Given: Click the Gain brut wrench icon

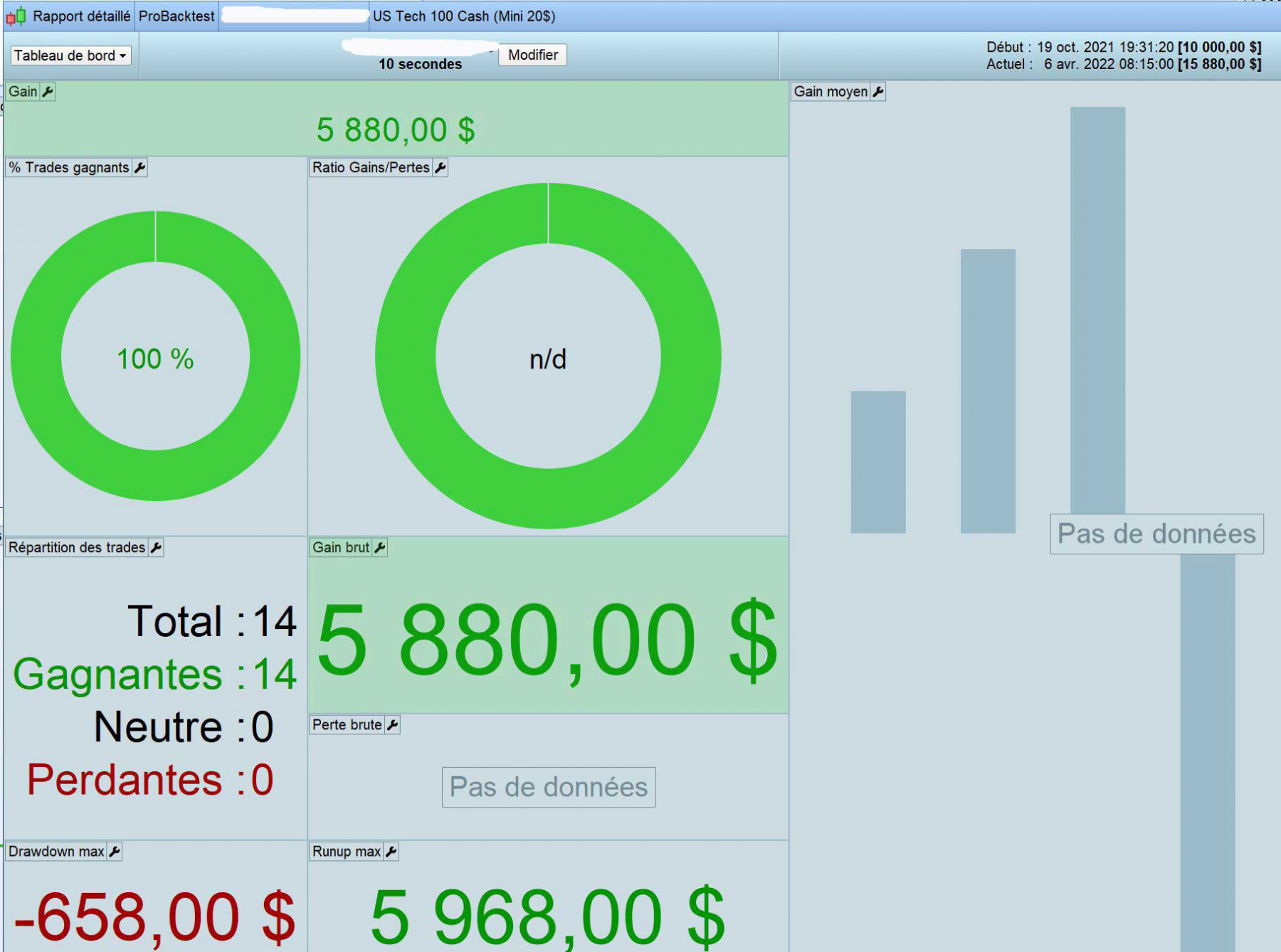Looking at the screenshot, I should pos(380,548).
